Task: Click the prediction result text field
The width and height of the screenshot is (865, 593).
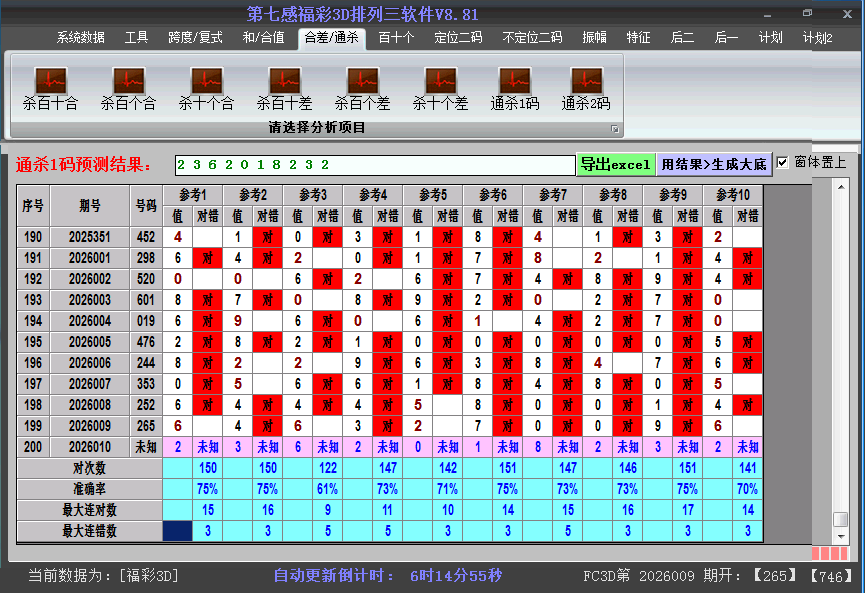Action: coord(375,165)
